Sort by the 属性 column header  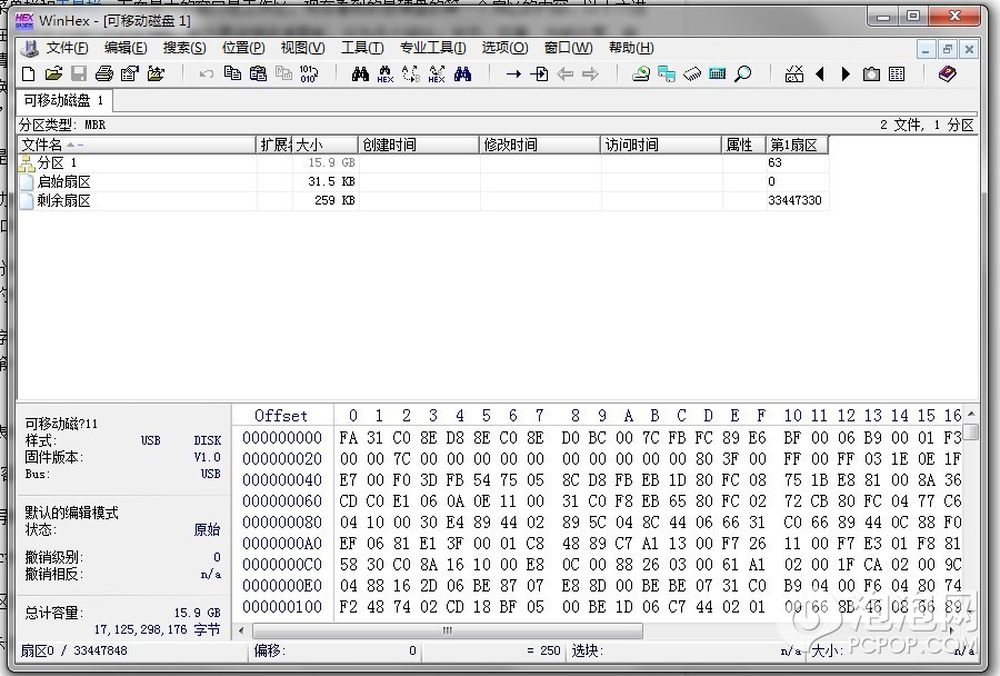744,145
